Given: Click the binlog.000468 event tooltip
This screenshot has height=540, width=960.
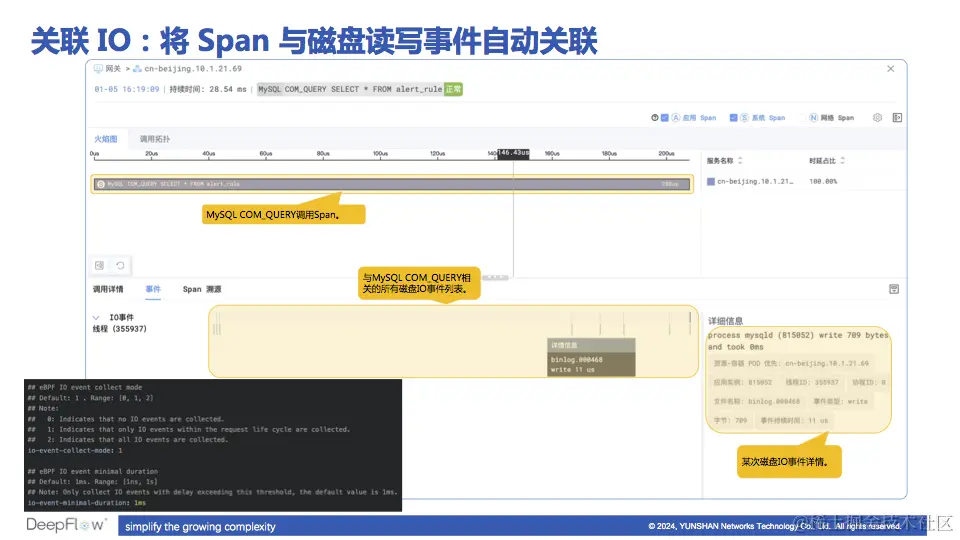Looking at the screenshot, I should pos(591,359).
